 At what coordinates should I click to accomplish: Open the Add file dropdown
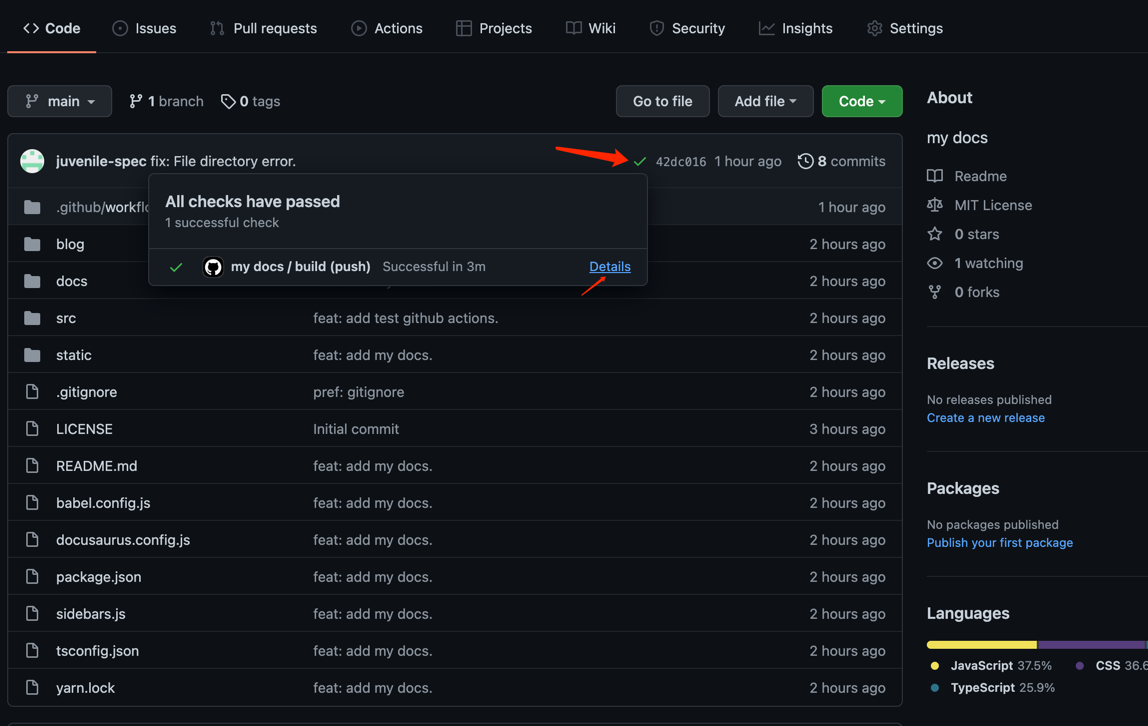tap(765, 101)
